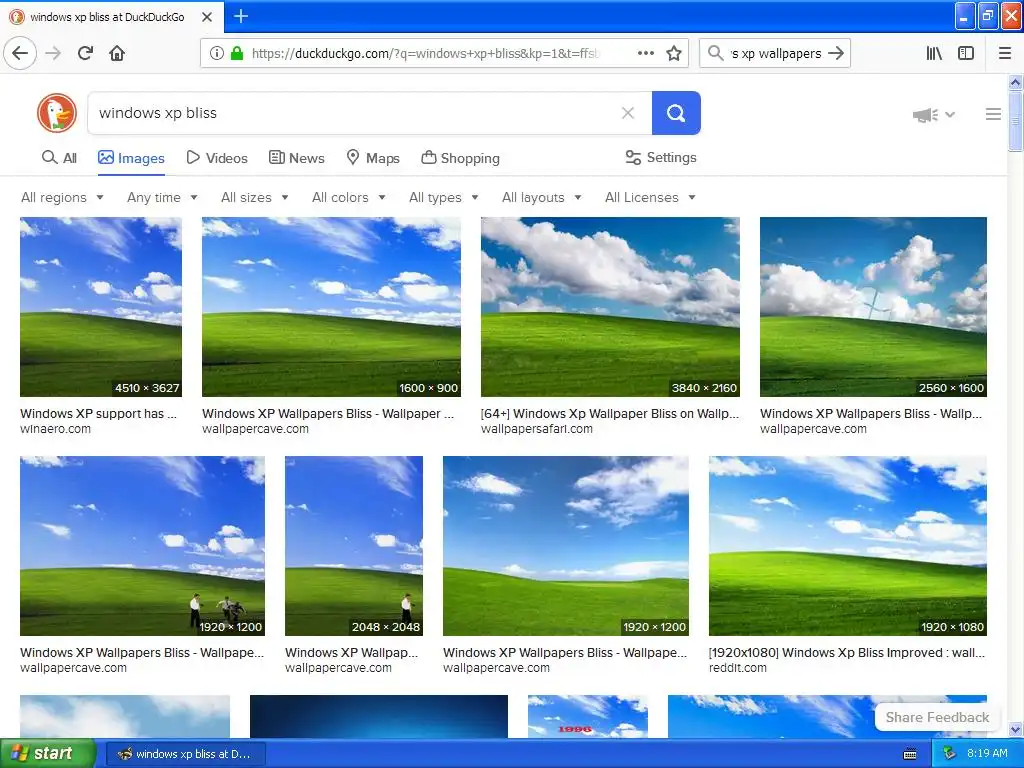The height and width of the screenshot is (768, 1024).
Task: Clear the search query with X
Action: [628, 113]
